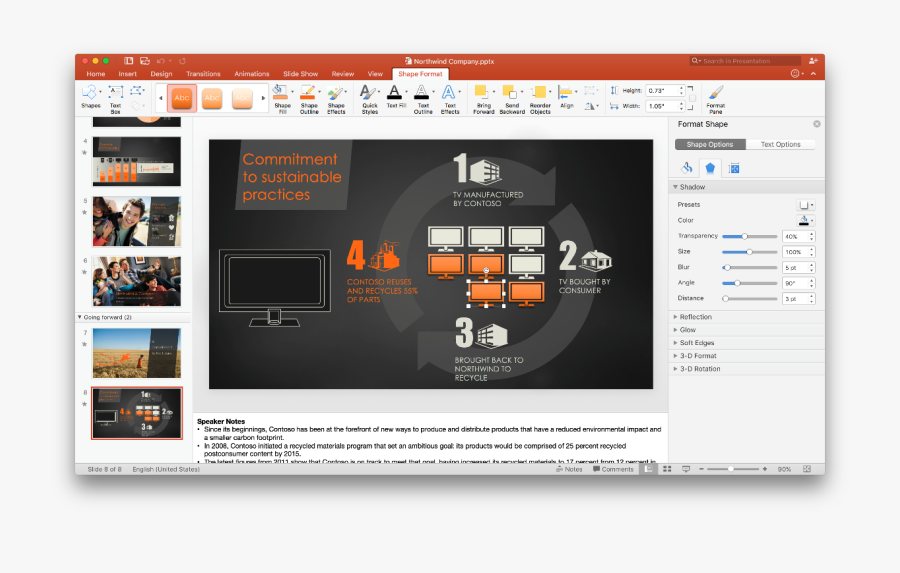Image resolution: width=900 pixels, height=573 pixels.
Task: Click the shadow Angle slider
Action: coord(750,283)
